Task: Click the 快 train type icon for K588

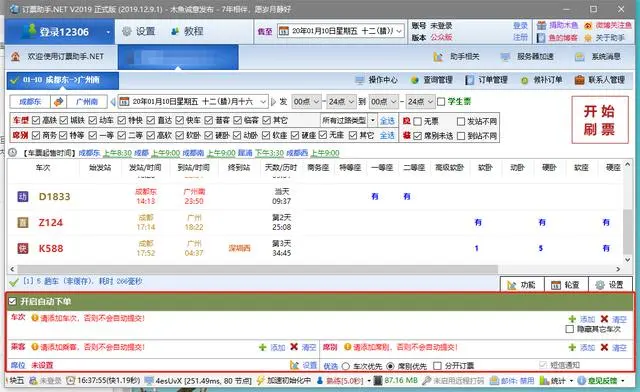Action: 22,248
